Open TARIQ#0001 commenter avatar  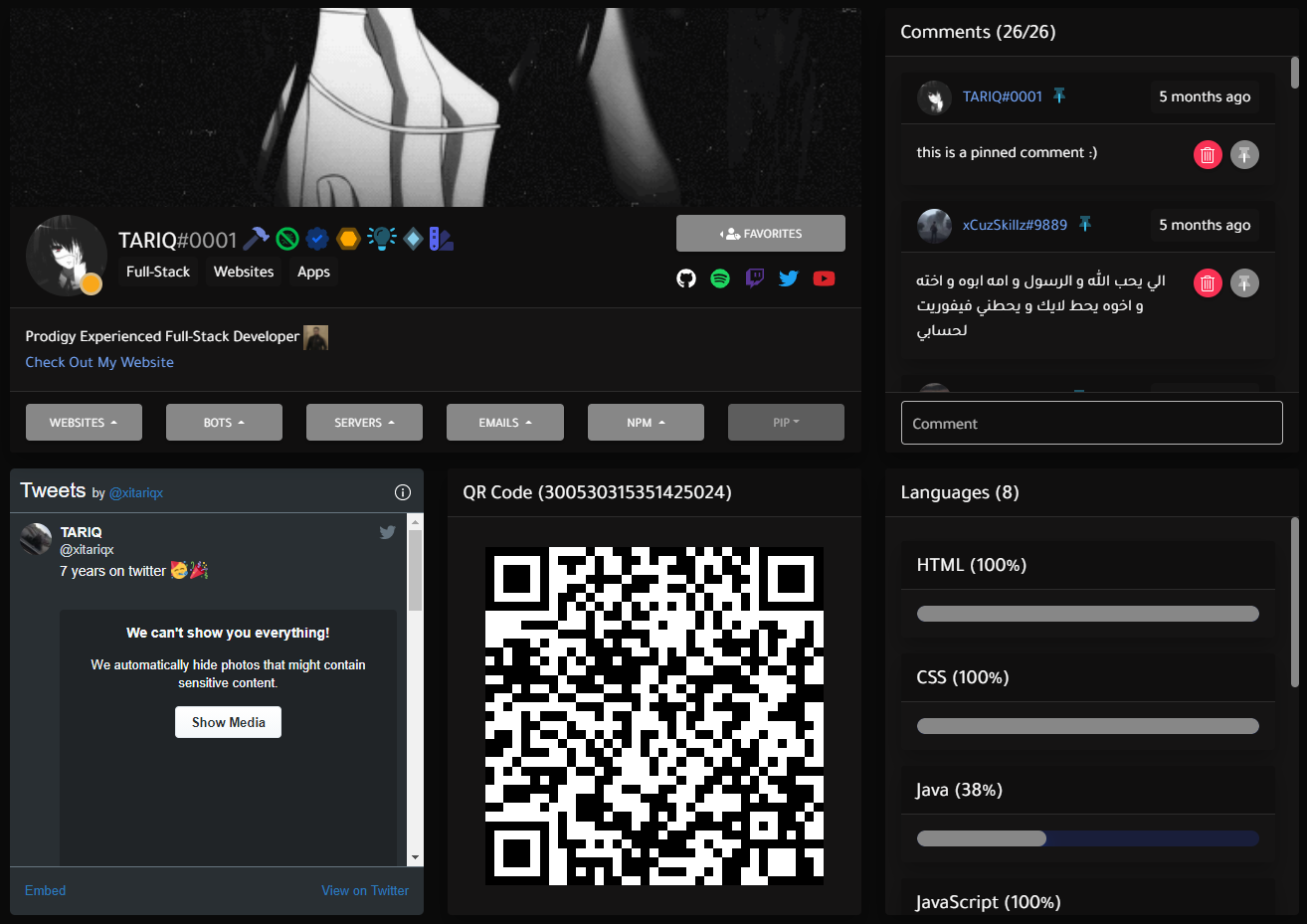point(934,97)
